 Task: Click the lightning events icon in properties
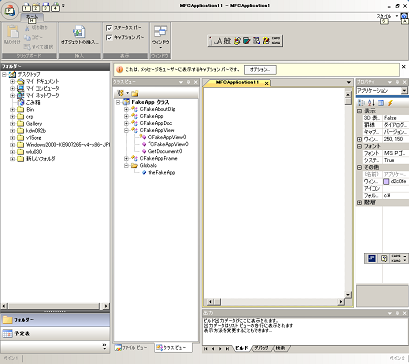pyautogui.click(x=390, y=103)
